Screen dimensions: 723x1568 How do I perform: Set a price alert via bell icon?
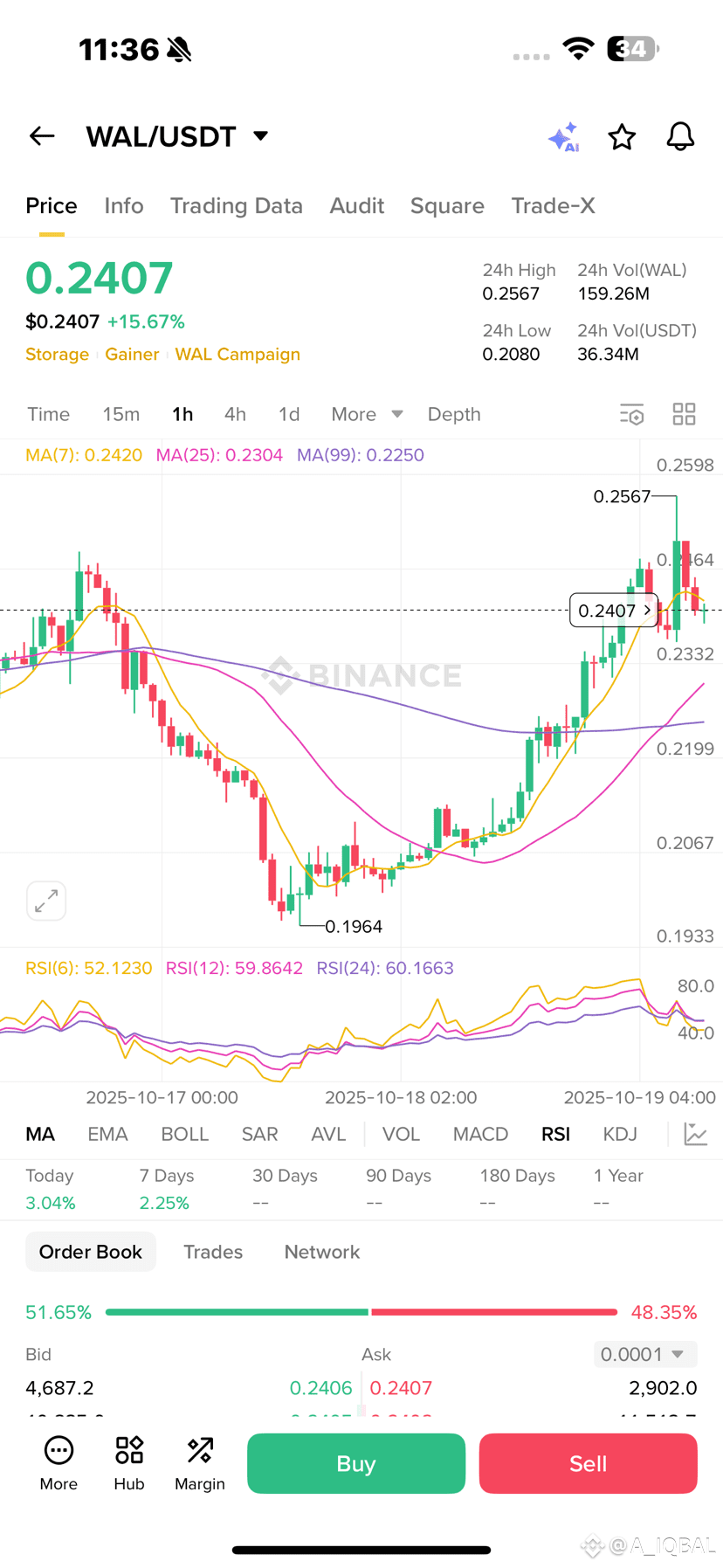pos(680,136)
